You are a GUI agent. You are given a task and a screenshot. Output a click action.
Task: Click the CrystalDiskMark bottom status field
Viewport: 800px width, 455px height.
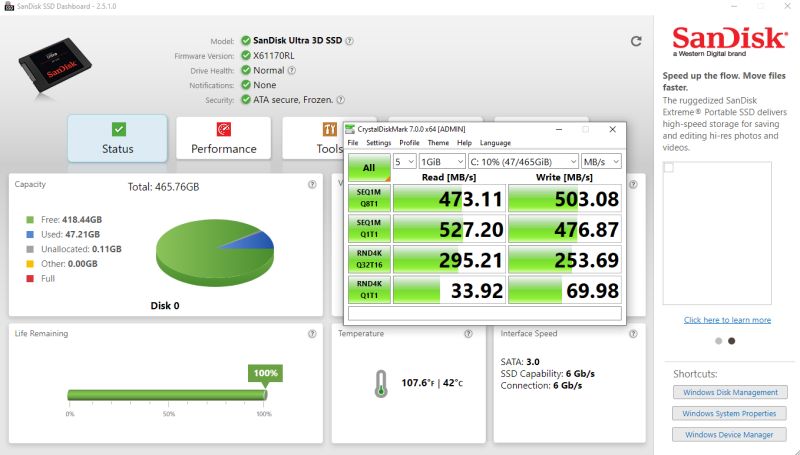click(485, 313)
